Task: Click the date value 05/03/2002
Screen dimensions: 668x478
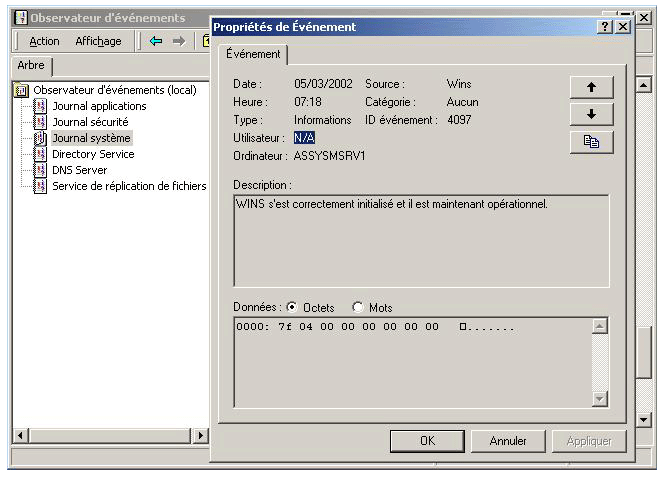Action: point(323,84)
